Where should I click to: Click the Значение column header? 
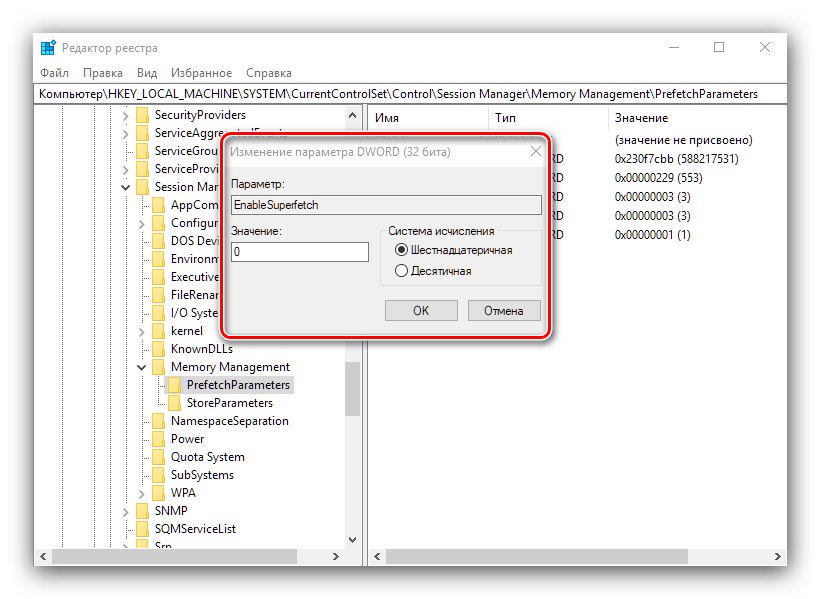[697, 118]
